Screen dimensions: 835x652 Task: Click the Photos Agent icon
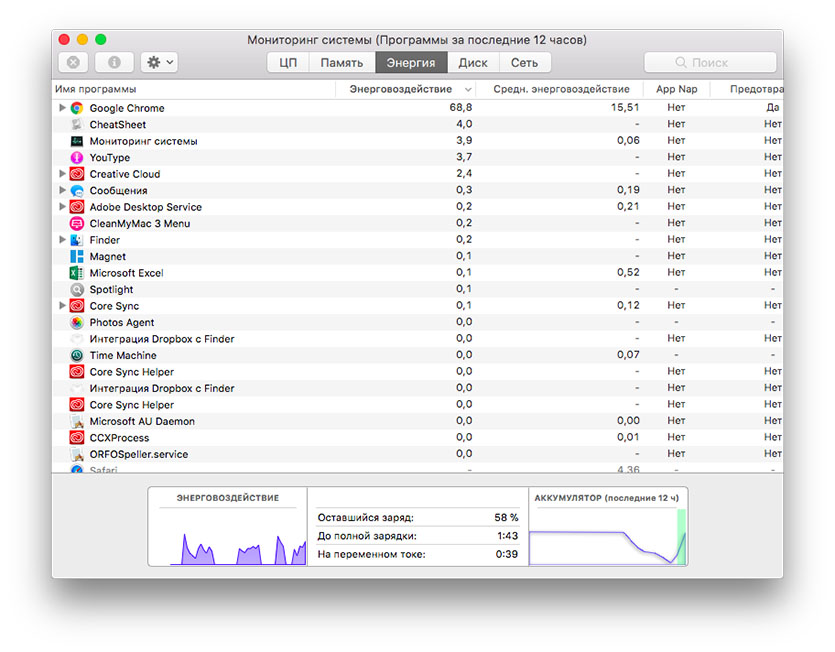pyautogui.click(x=77, y=323)
